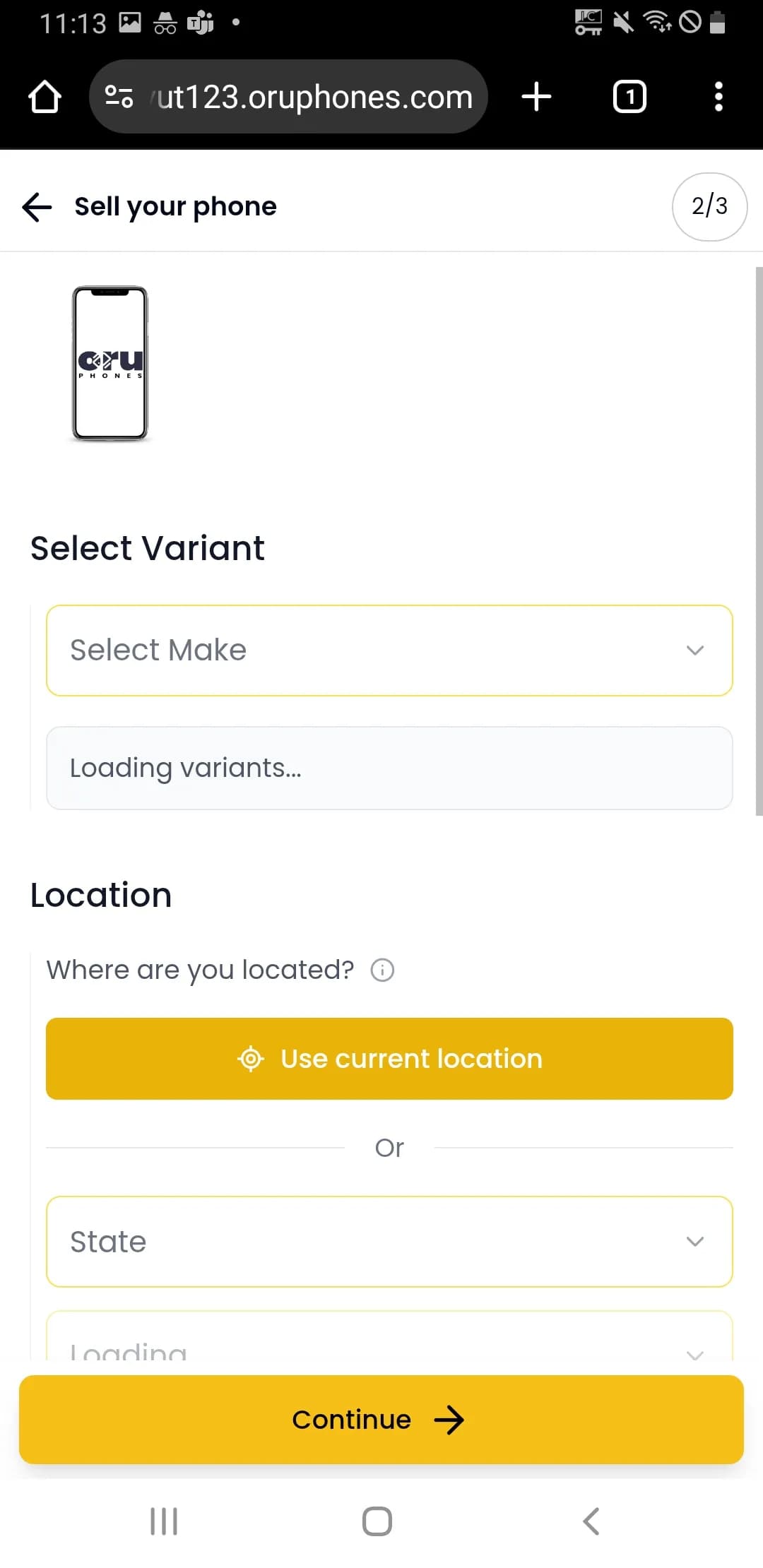Open a new browser tab
This screenshot has width=763, height=1568.
point(536,97)
